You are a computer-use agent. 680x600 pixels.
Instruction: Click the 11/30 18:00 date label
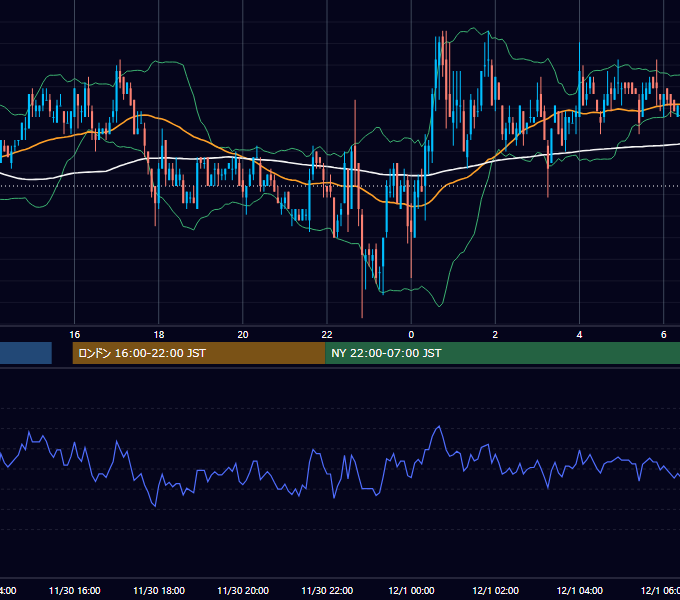pos(159,590)
